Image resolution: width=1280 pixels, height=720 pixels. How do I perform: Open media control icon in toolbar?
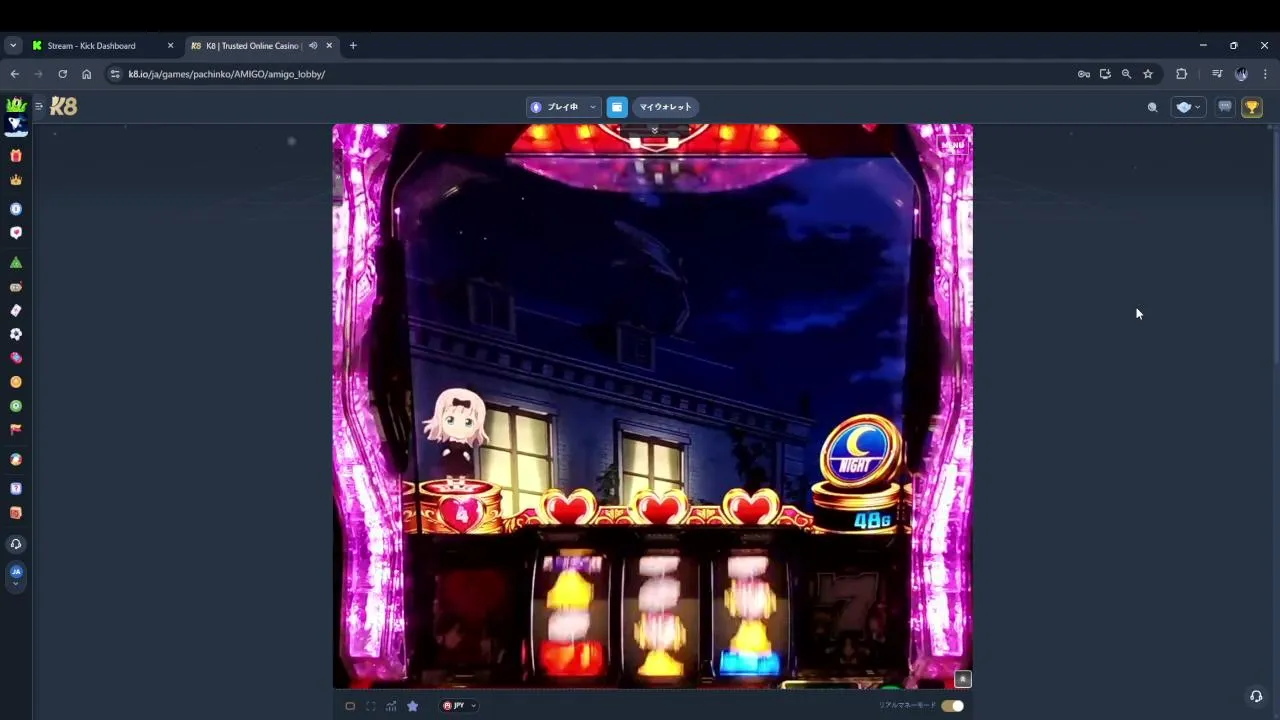pyautogui.click(x=1217, y=74)
